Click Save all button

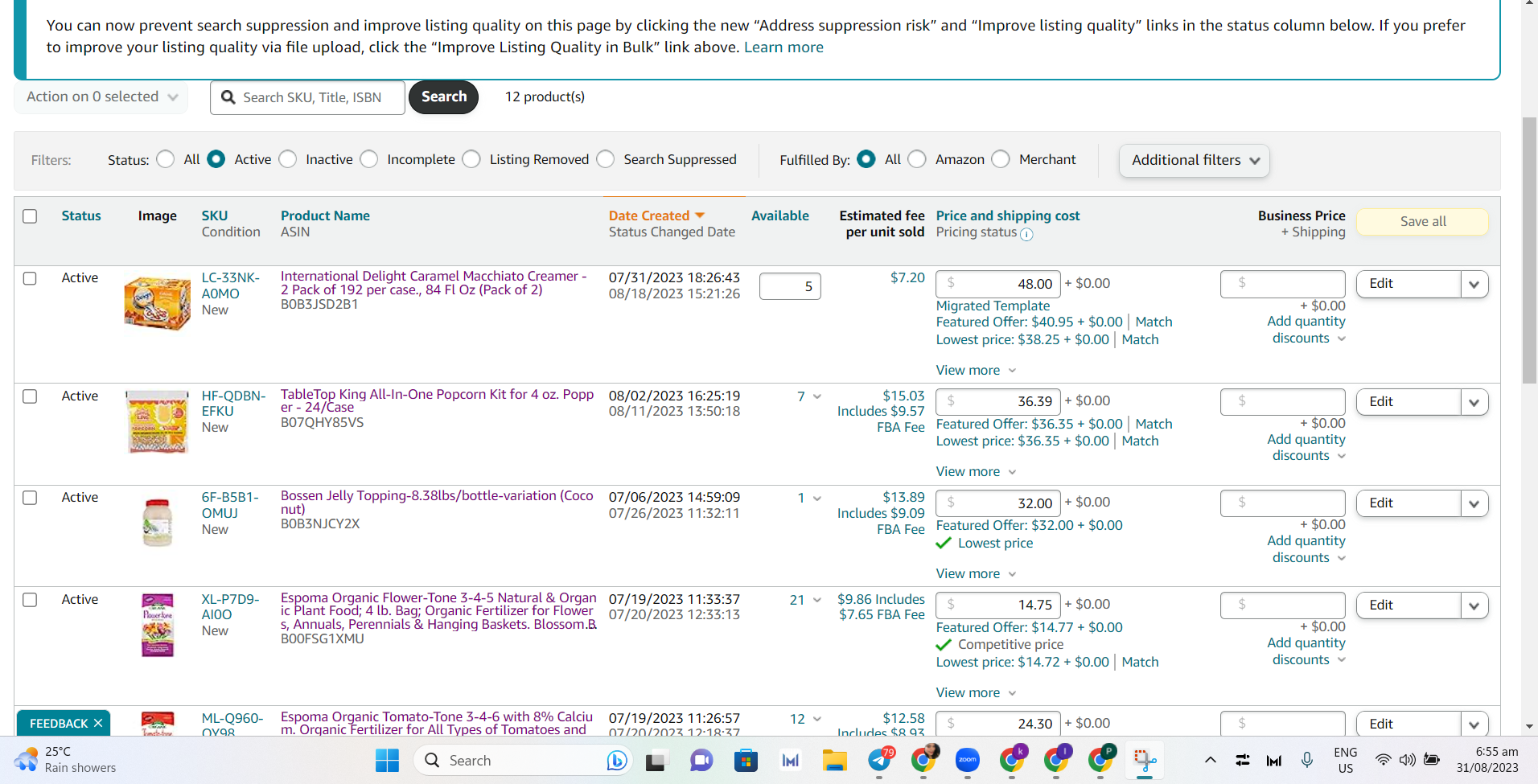(1422, 222)
